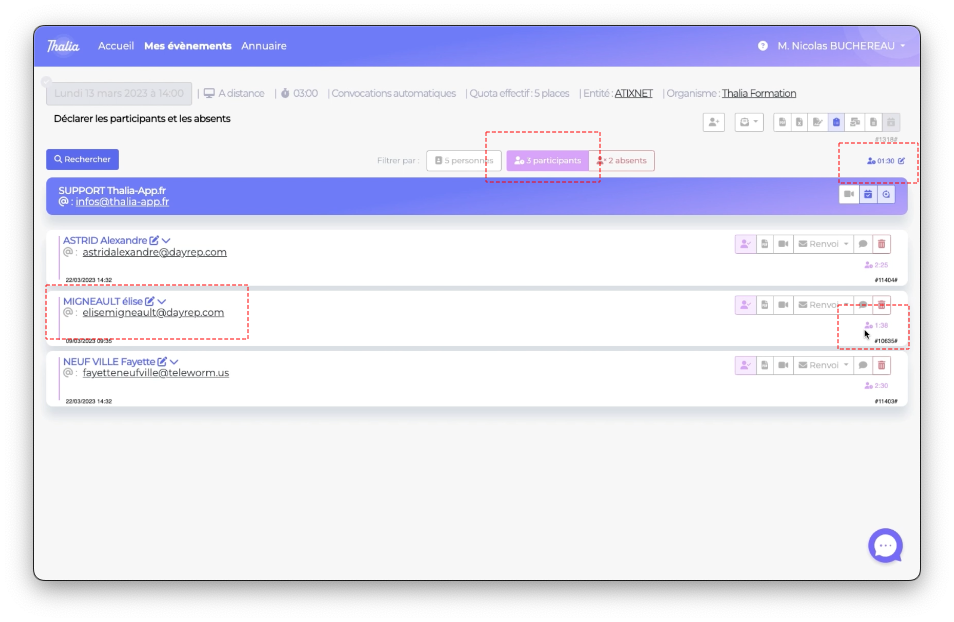Image resolution: width=954 pixels, height=622 pixels.
Task: Filter list by 2 absents
Action: [622, 161]
